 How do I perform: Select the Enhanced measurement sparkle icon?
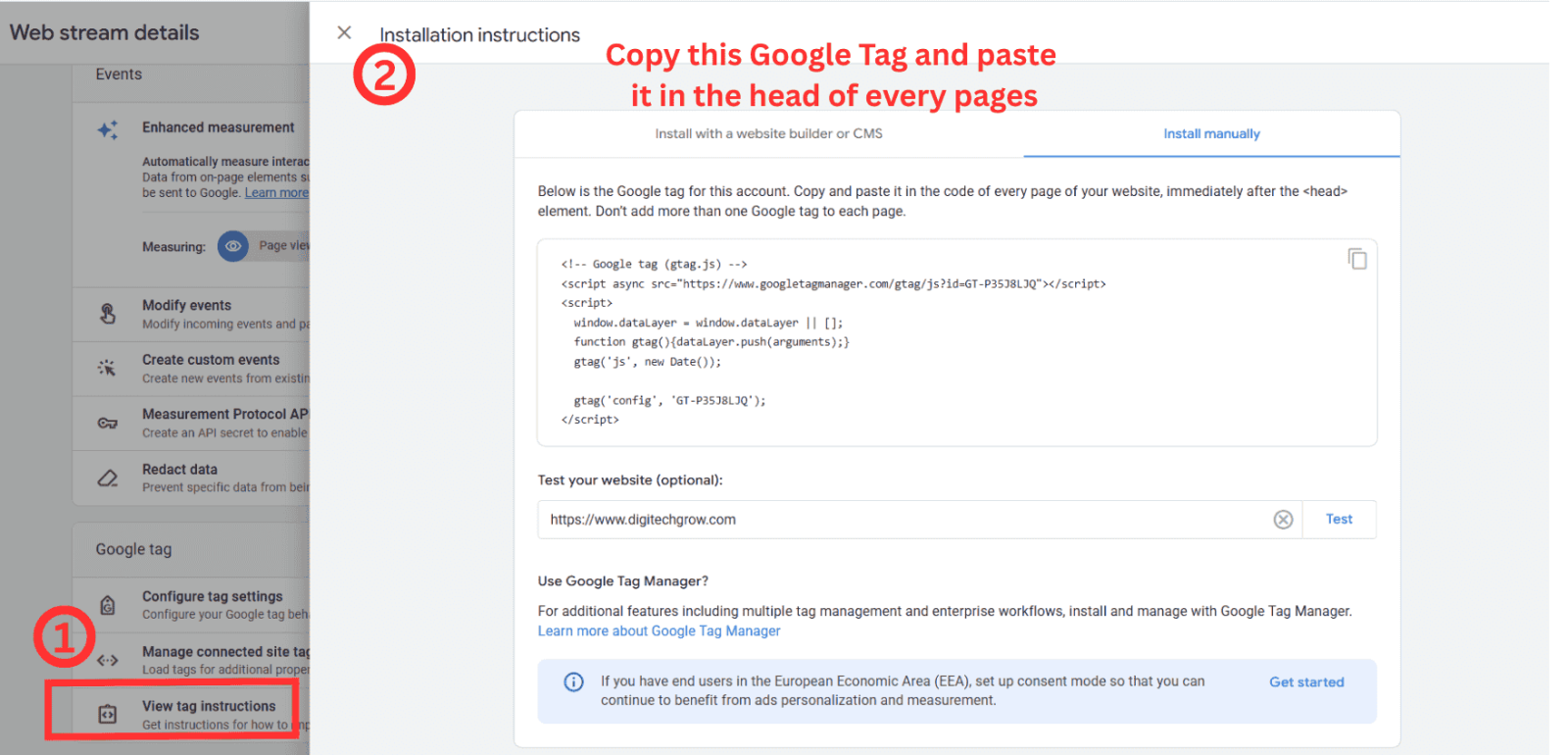tap(108, 128)
